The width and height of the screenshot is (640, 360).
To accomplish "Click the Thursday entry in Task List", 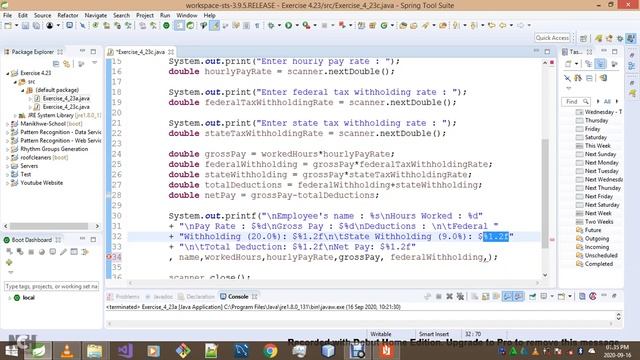I will pos(596,120).
